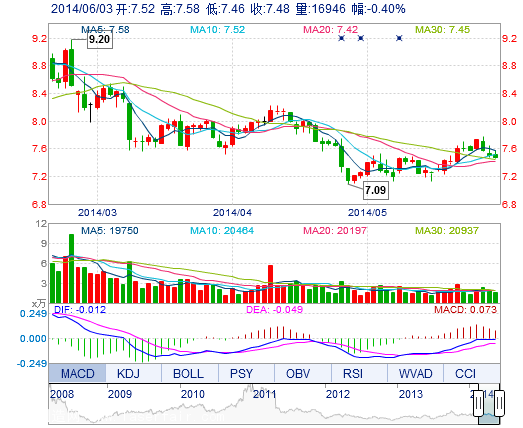Screen dimensions: 523x428
Task: Click the first star event marker
Action: pos(341,38)
